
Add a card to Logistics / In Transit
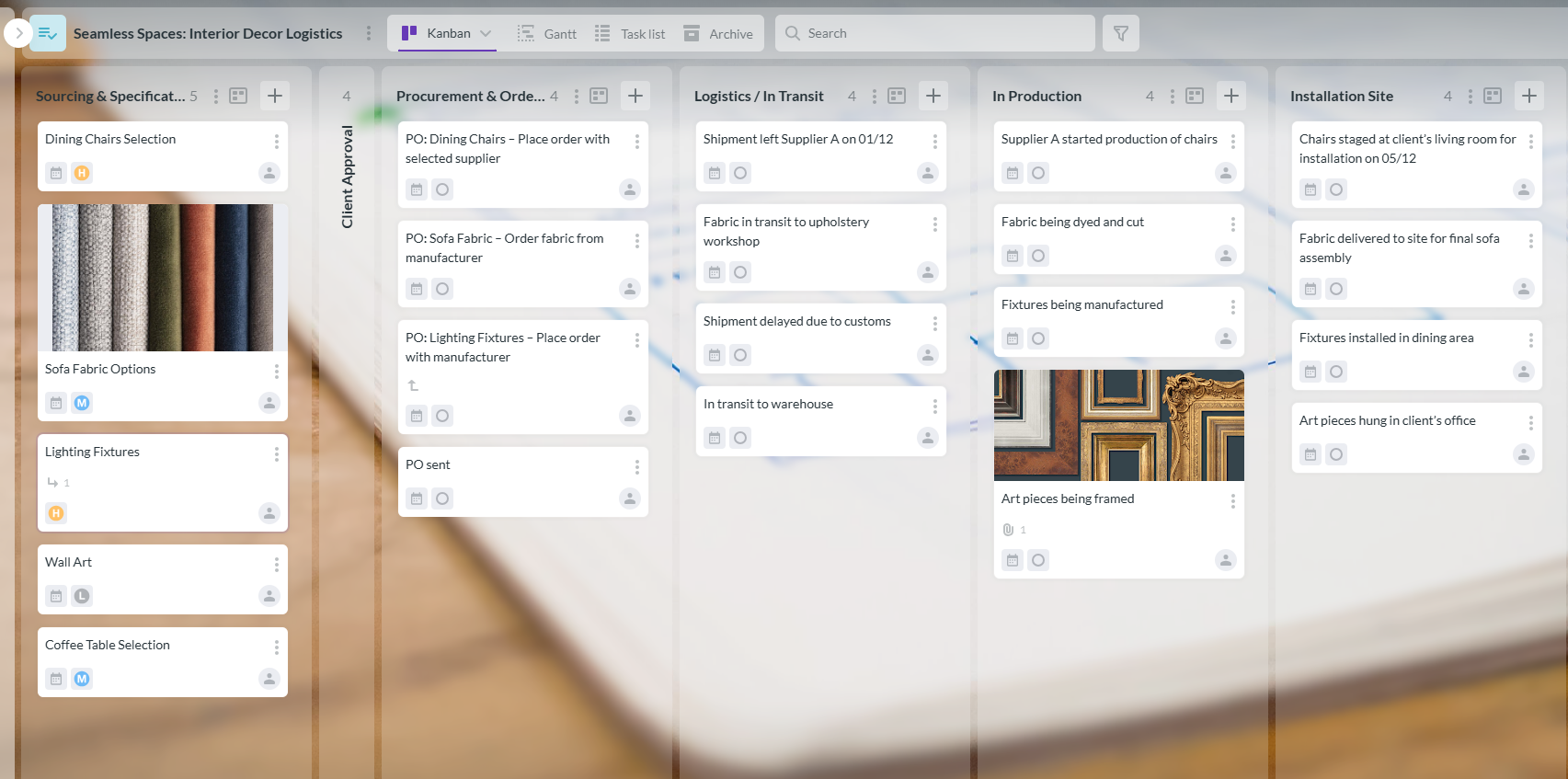tap(933, 96)
